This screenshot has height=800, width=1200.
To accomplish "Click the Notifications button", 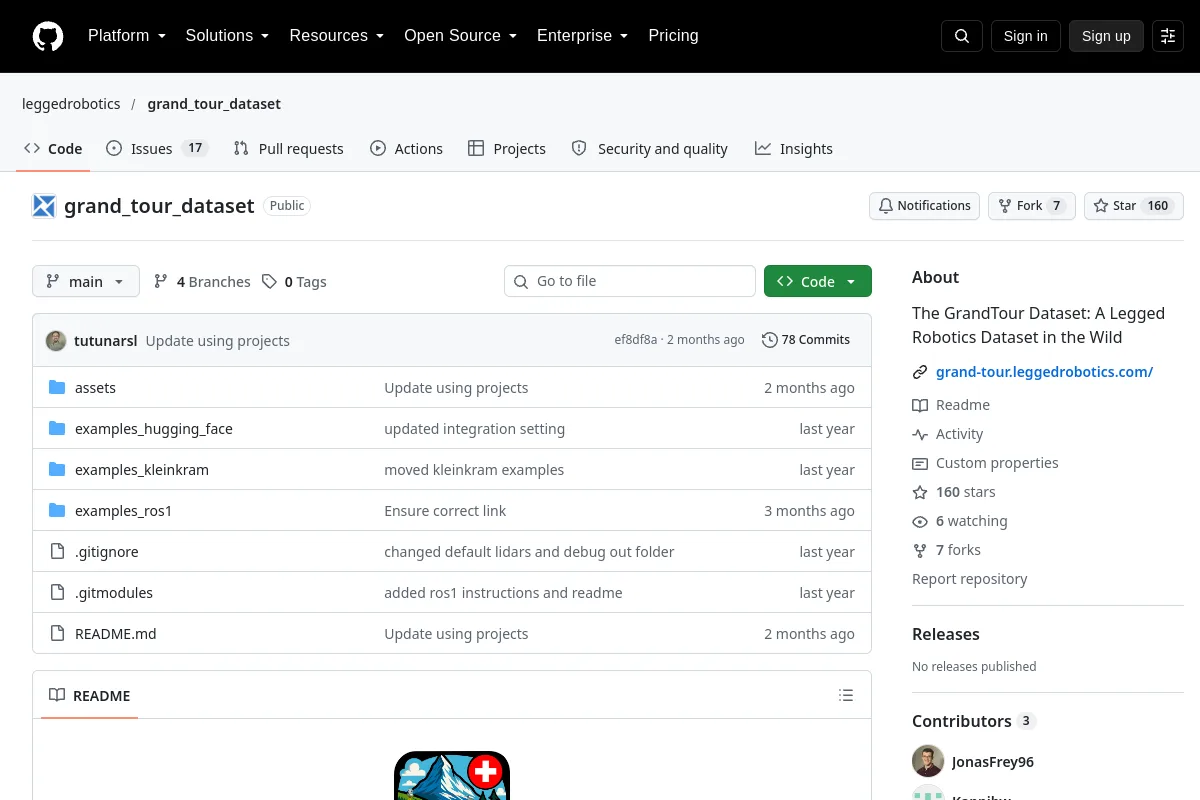I will coord(924,206).
